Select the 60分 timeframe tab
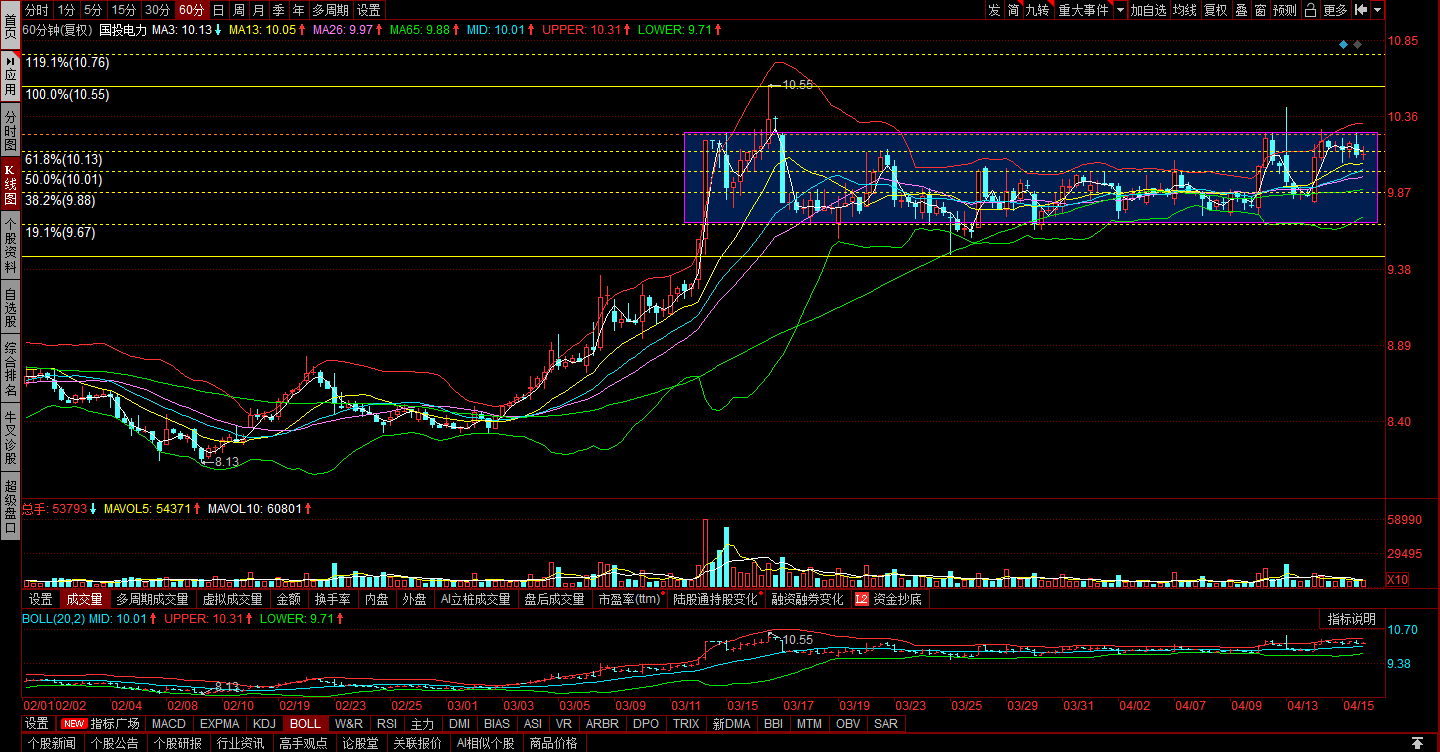Screen dimensions: 1440x752 [191, 10]
